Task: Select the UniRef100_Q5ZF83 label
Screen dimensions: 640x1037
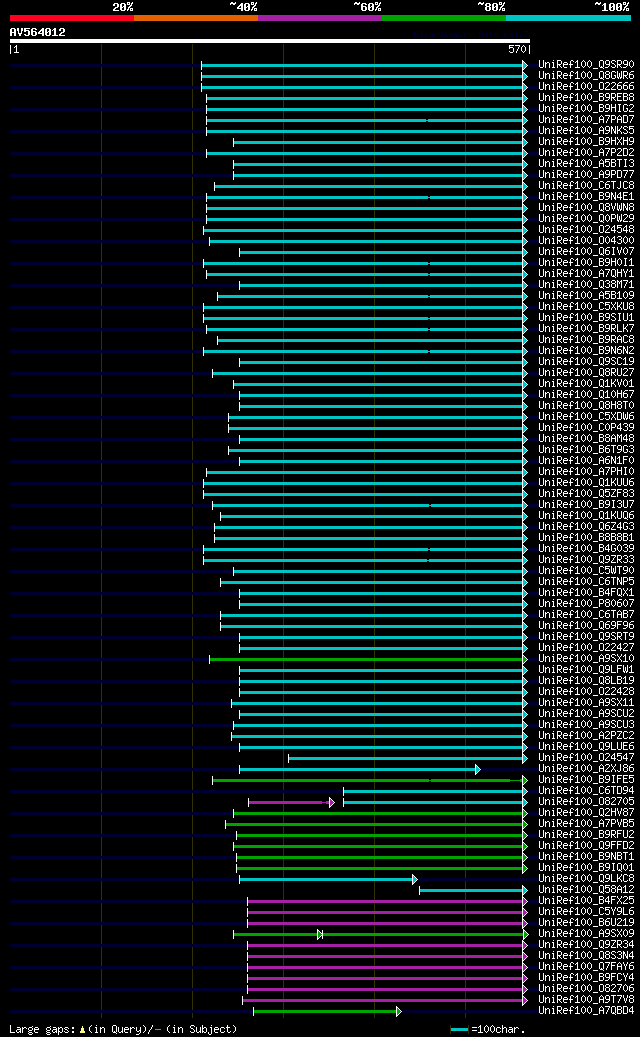Action: coord(586,493)
